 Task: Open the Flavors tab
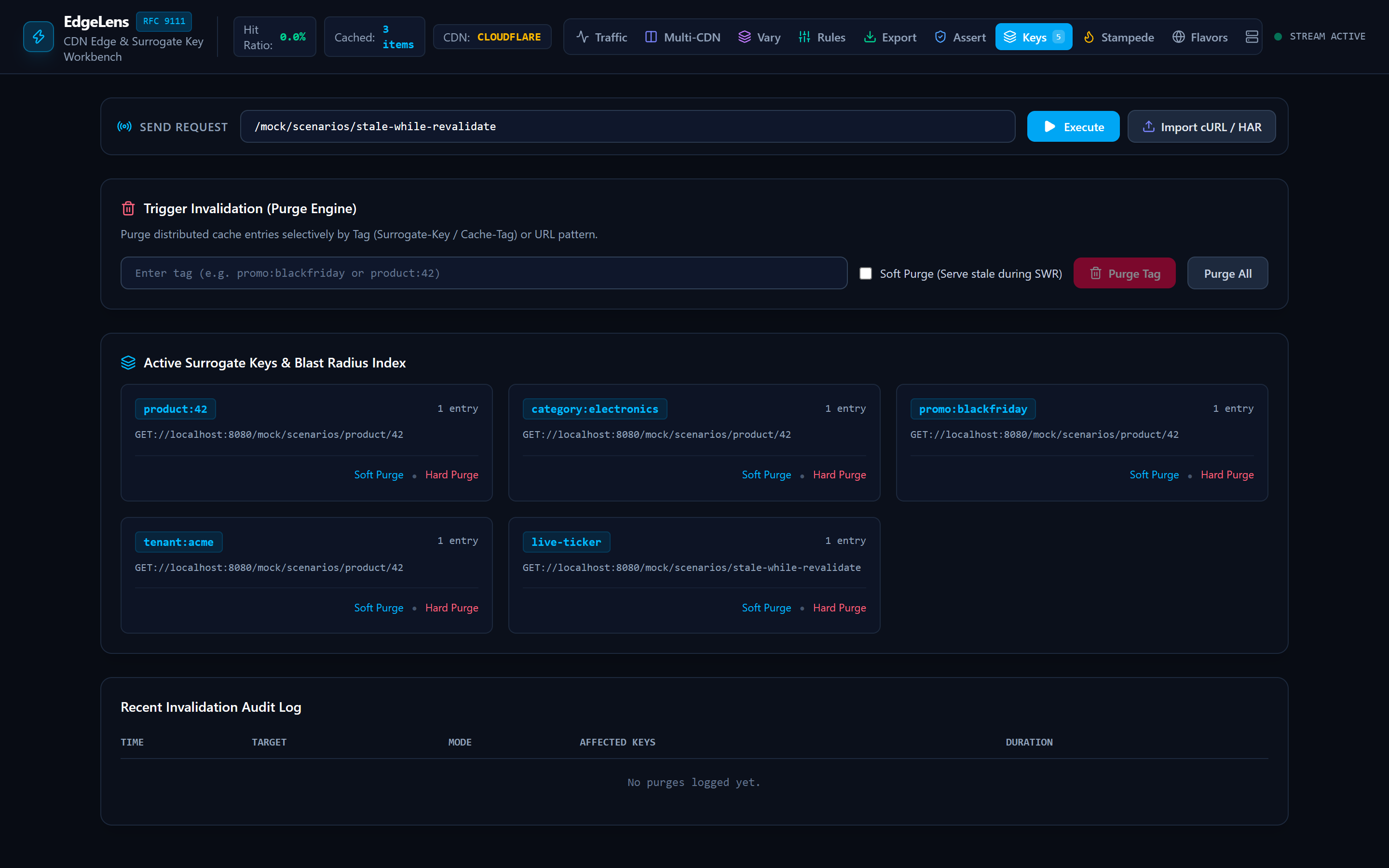[1199, 37]
